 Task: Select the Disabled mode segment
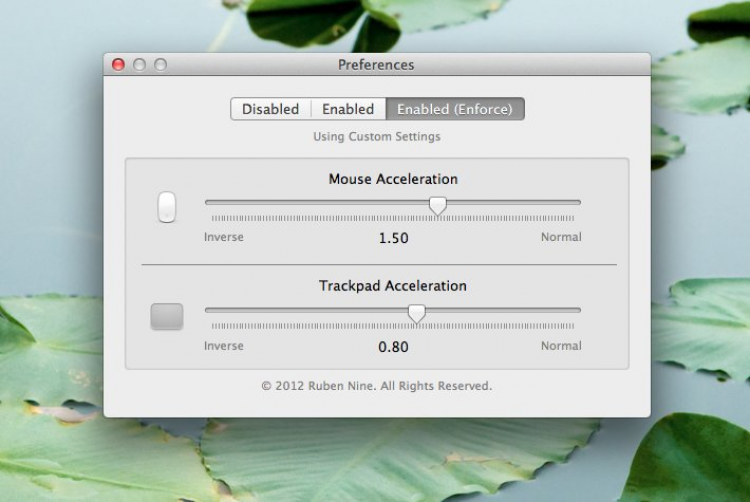(271, 109)
